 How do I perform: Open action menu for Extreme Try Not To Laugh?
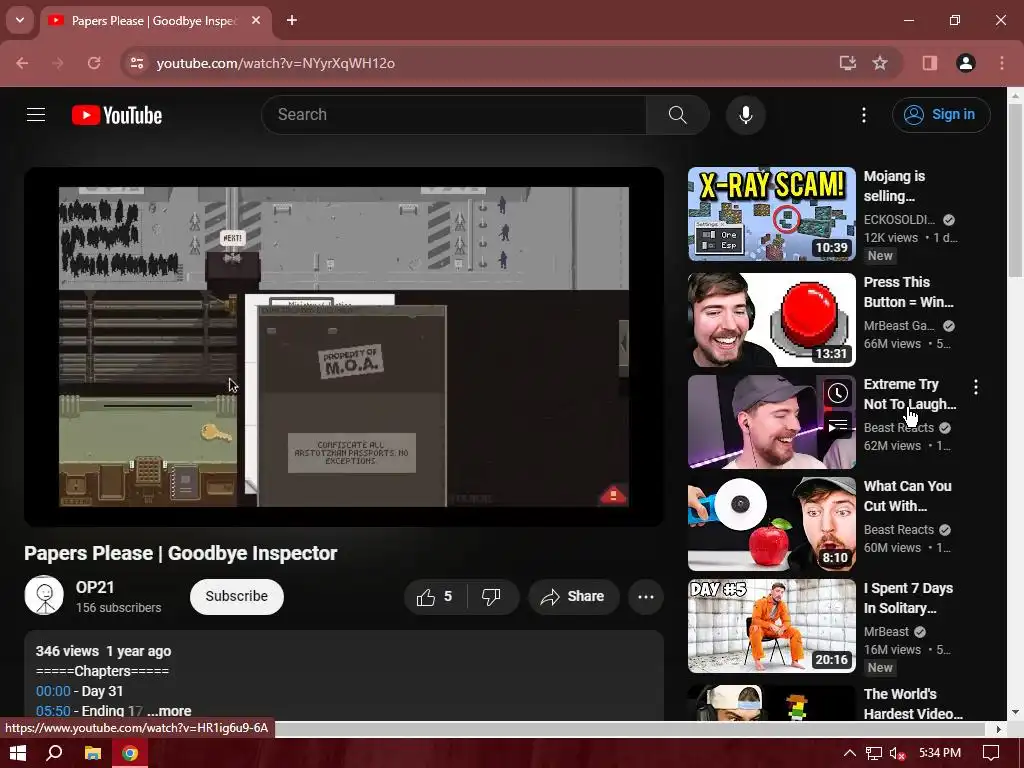[x=976, y=387]
